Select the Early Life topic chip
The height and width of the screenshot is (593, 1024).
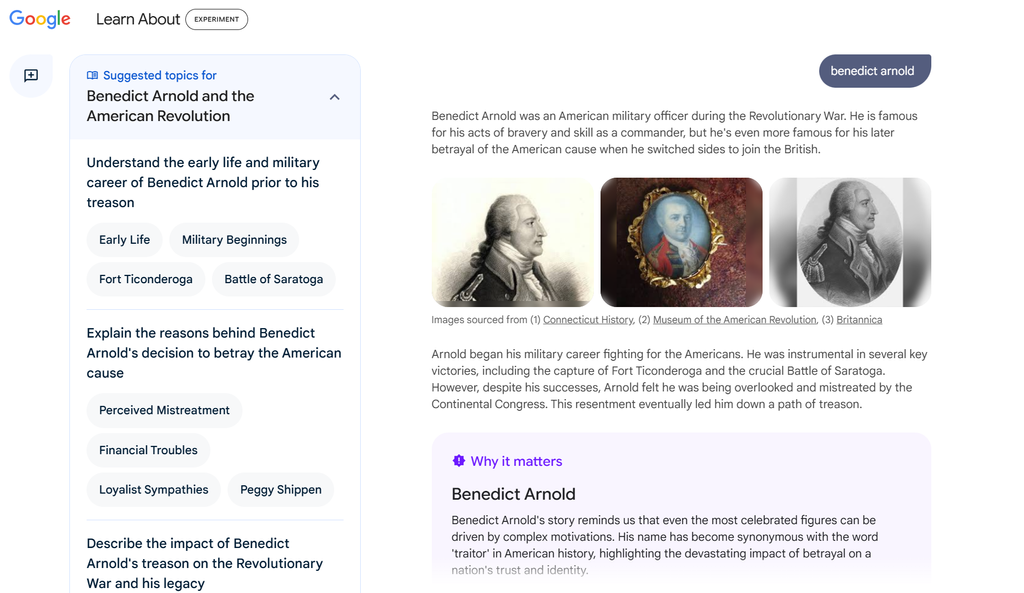pos(124,240)
